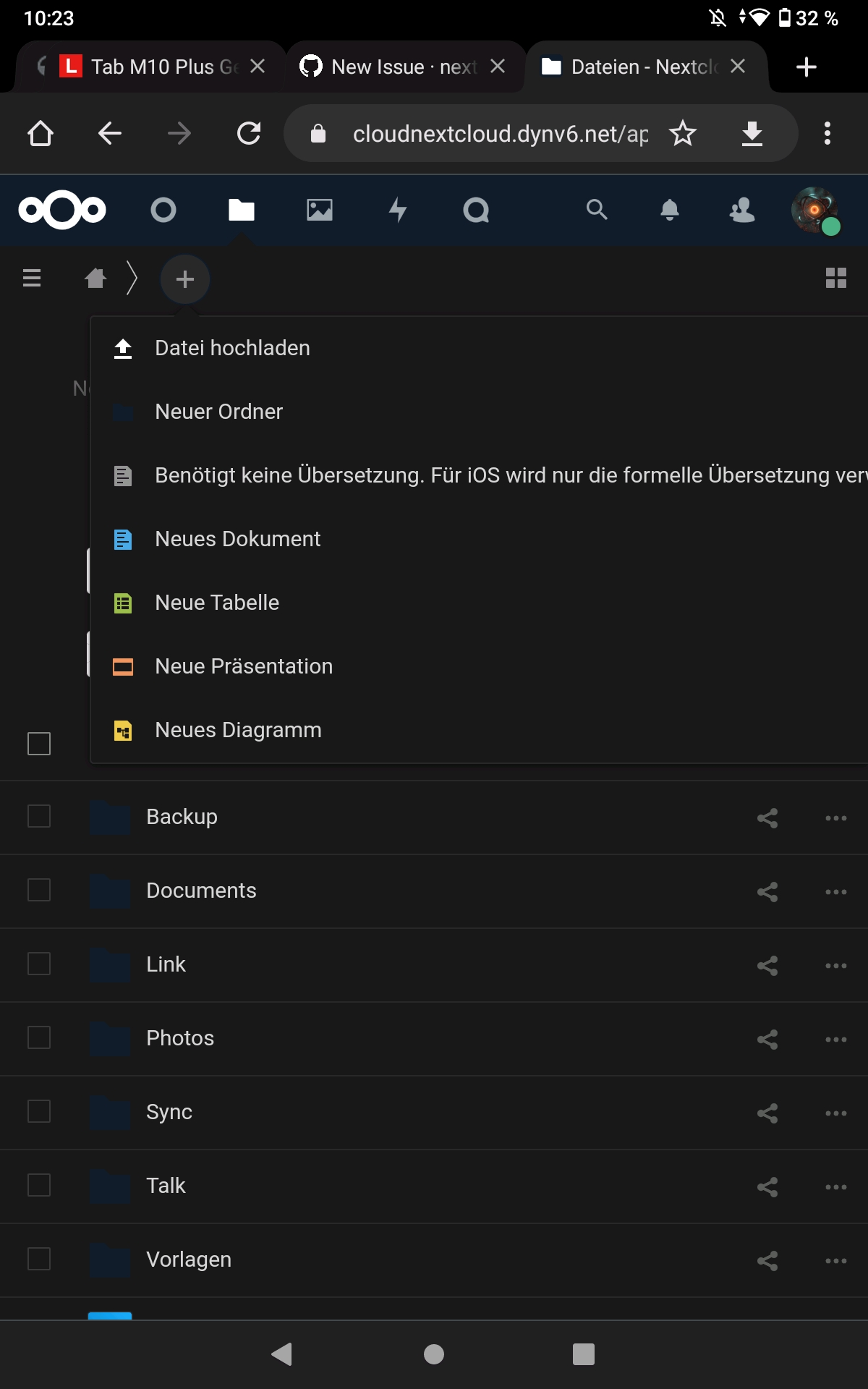The height and width of the screenshot is (1389, 868).
Task: Open notifications bell in Nextcloud
Action: coord(670,210)
